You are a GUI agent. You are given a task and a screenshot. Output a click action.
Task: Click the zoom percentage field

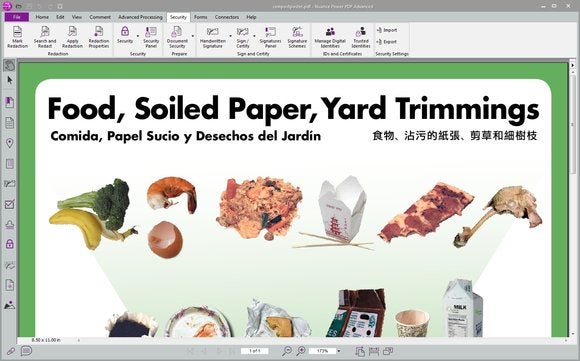[x=322, y=351]
